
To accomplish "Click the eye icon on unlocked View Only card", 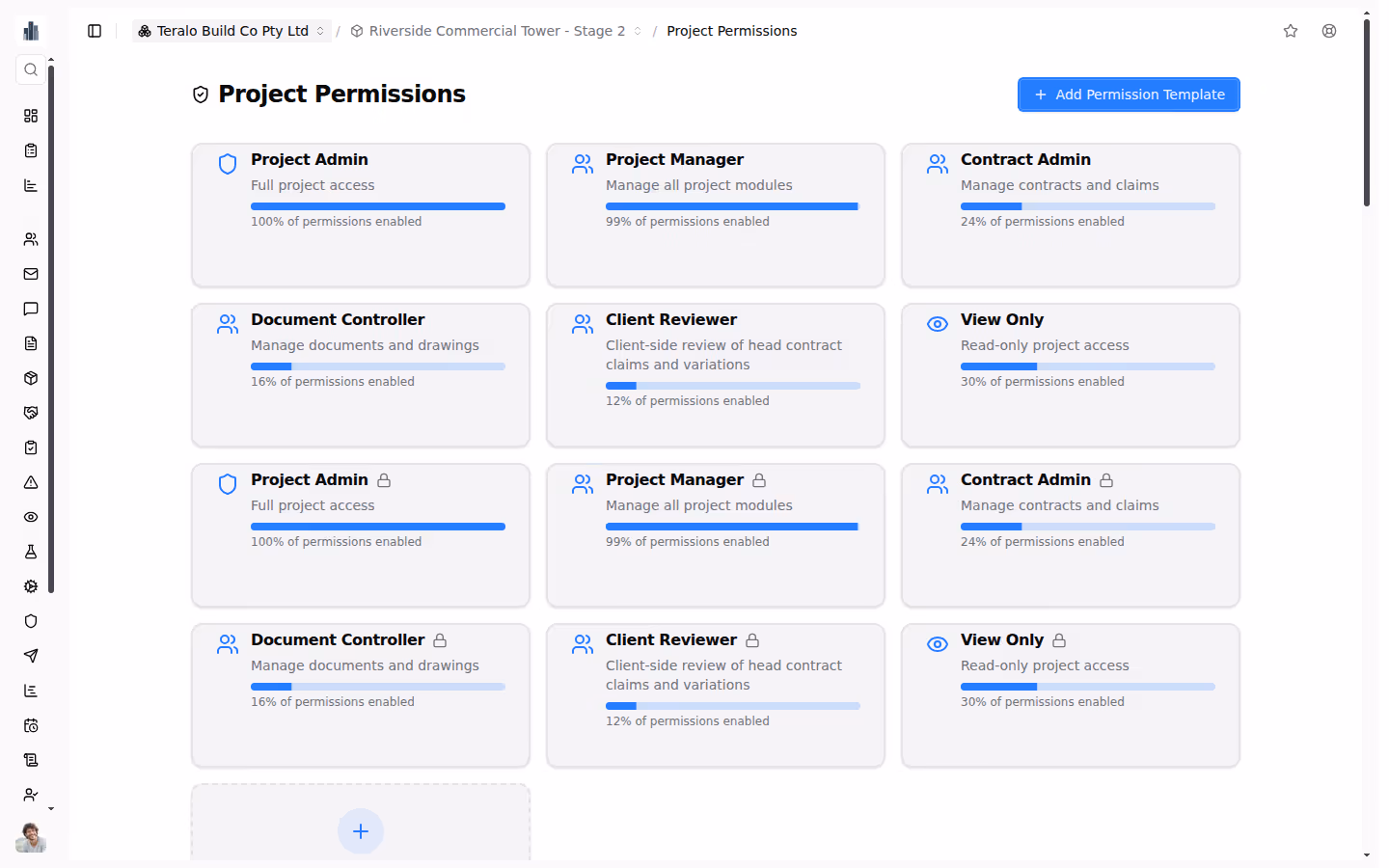I will [x=938, y=324].
